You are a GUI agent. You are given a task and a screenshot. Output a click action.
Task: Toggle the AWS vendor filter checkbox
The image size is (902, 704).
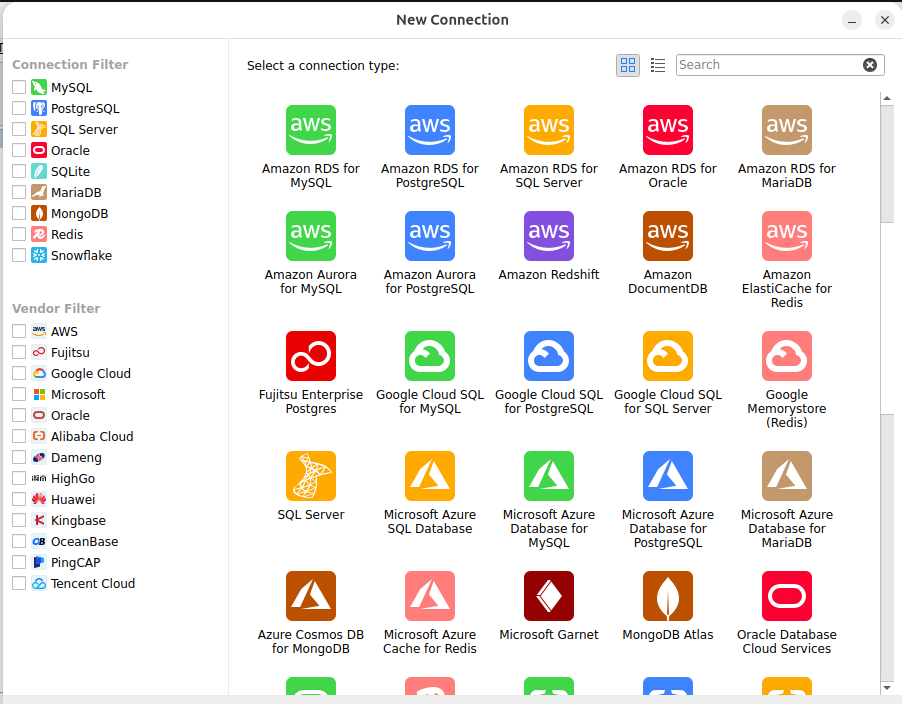19,332
